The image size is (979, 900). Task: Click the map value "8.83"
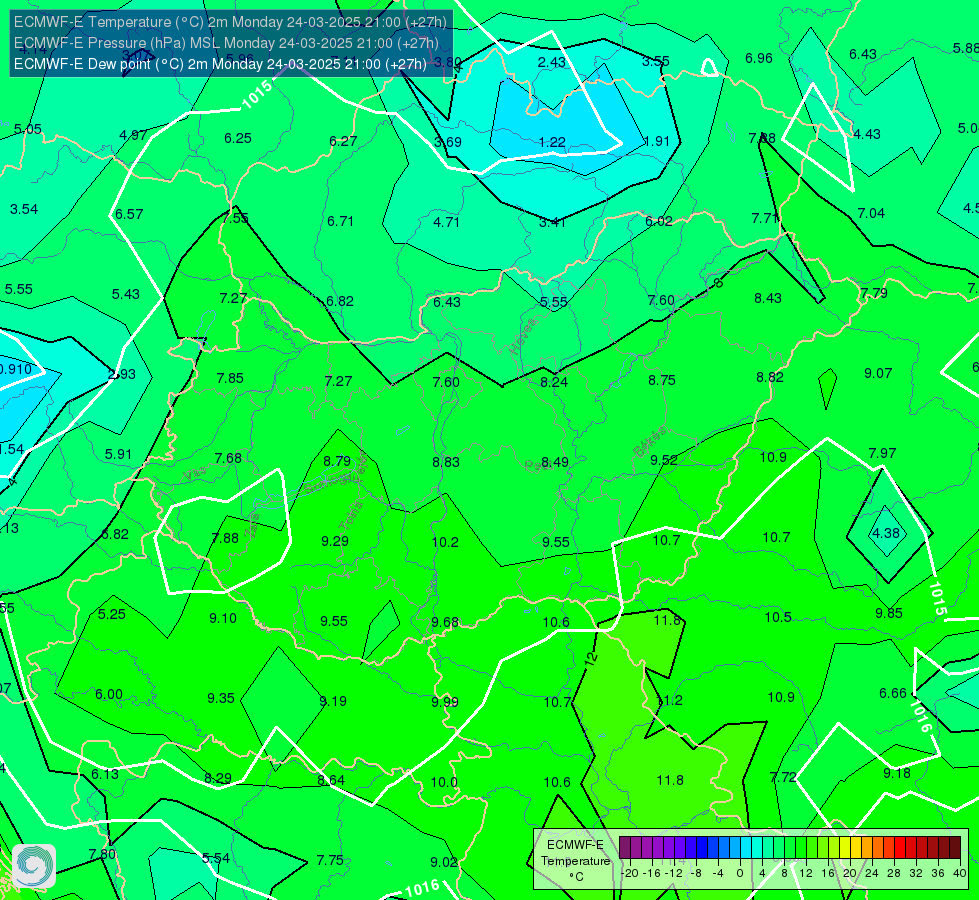point(446,462)
